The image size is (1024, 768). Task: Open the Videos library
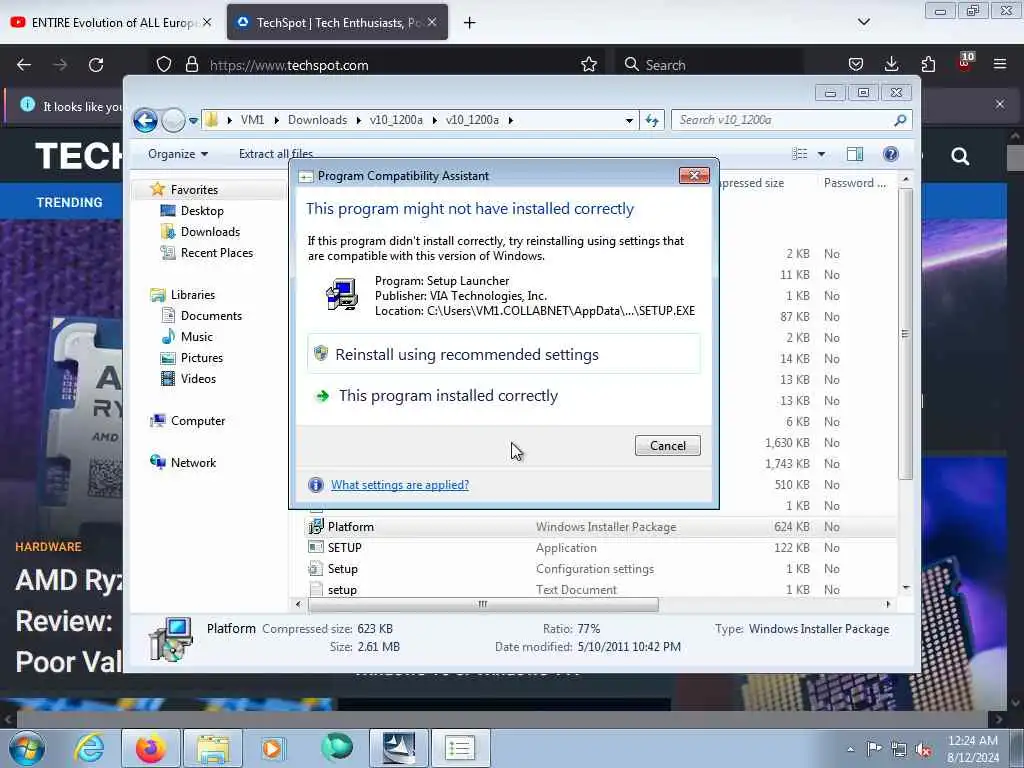198,379
